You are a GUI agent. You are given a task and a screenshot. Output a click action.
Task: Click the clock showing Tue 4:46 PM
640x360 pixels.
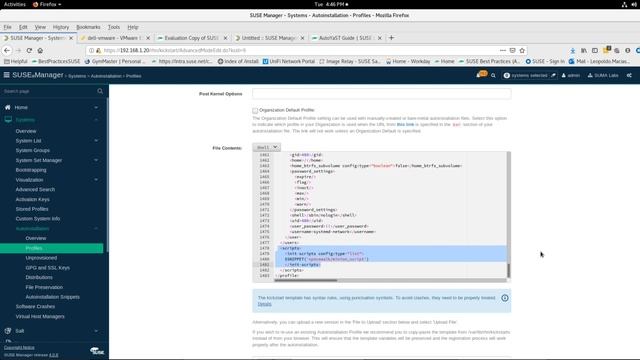point(331,4)
